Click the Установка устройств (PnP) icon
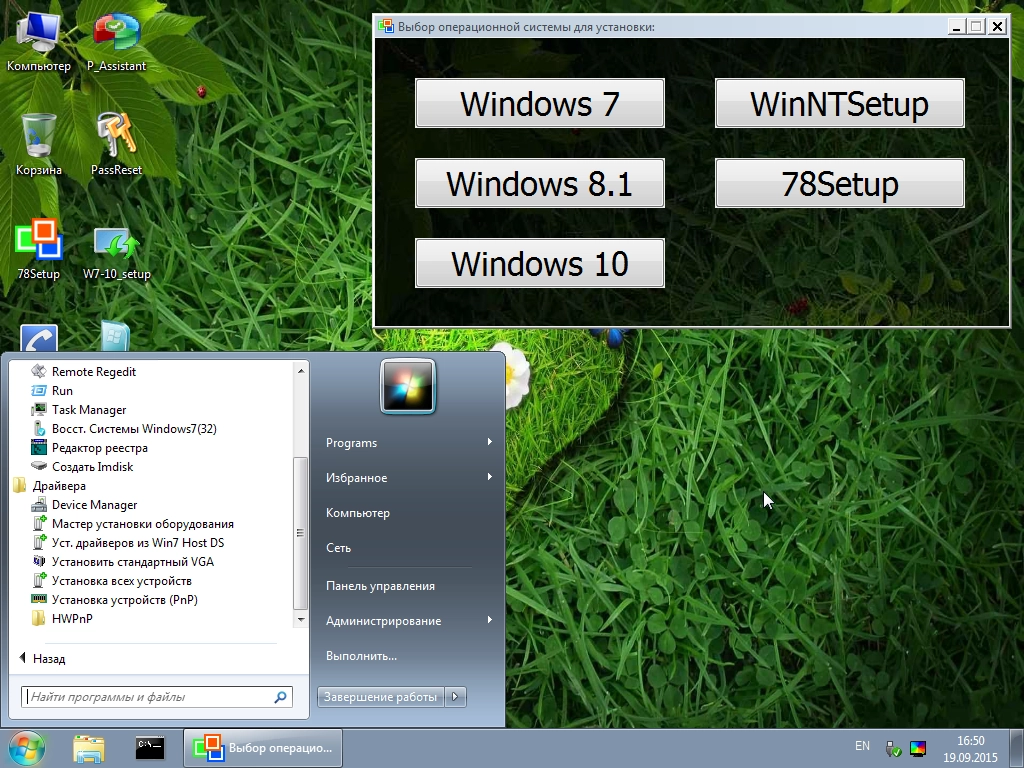This screenshot has width=1024, height=768. click(39, 599)
